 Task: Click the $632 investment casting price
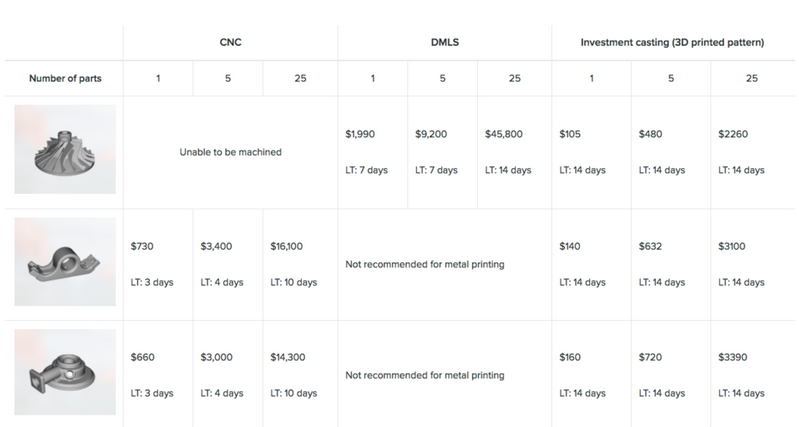point(651,246)
